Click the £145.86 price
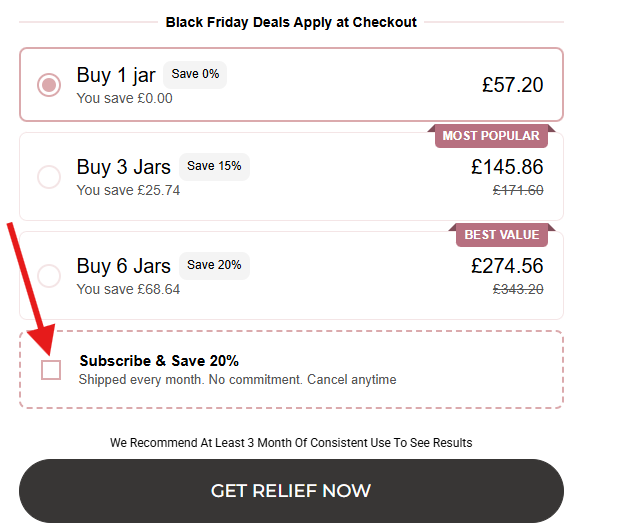This screenshot has width=622, height=529. click(x=507, y=167)
